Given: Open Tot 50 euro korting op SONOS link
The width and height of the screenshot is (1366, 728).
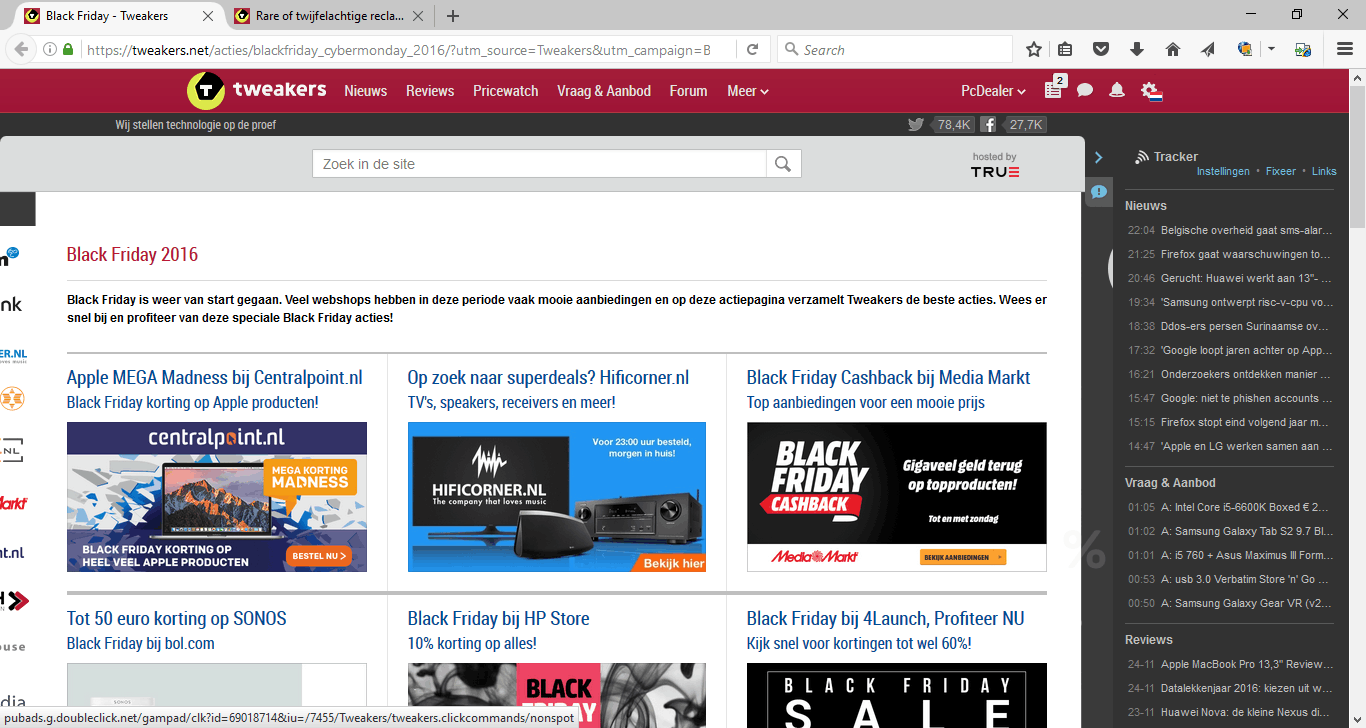Looking at the screenshot, I should click(177, 619).
